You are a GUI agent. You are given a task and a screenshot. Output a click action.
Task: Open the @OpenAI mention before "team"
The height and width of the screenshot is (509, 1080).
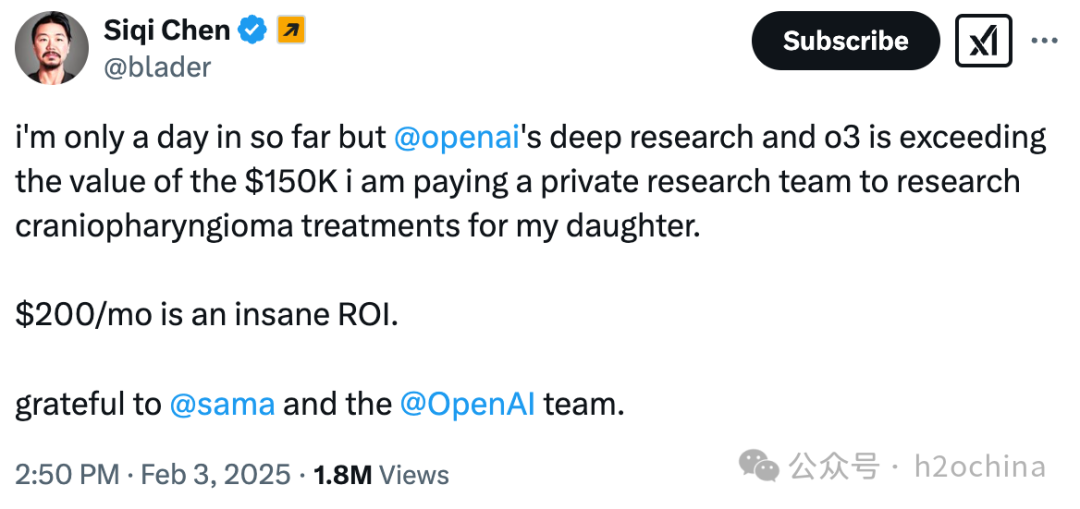click(467, 403)
